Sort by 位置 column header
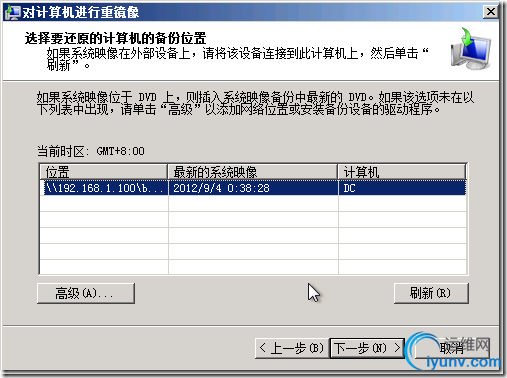Screen dimensions: 507x378 [103, 172]
